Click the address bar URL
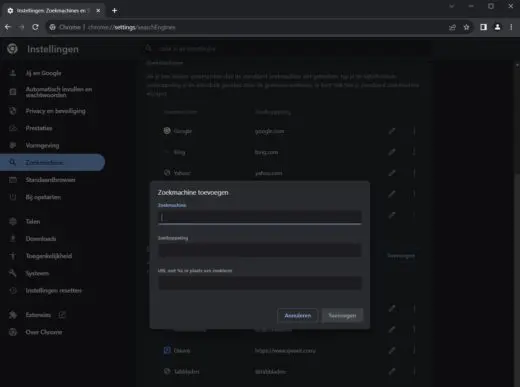The width and height of the screenshot is (520, 387). [132, 27]
